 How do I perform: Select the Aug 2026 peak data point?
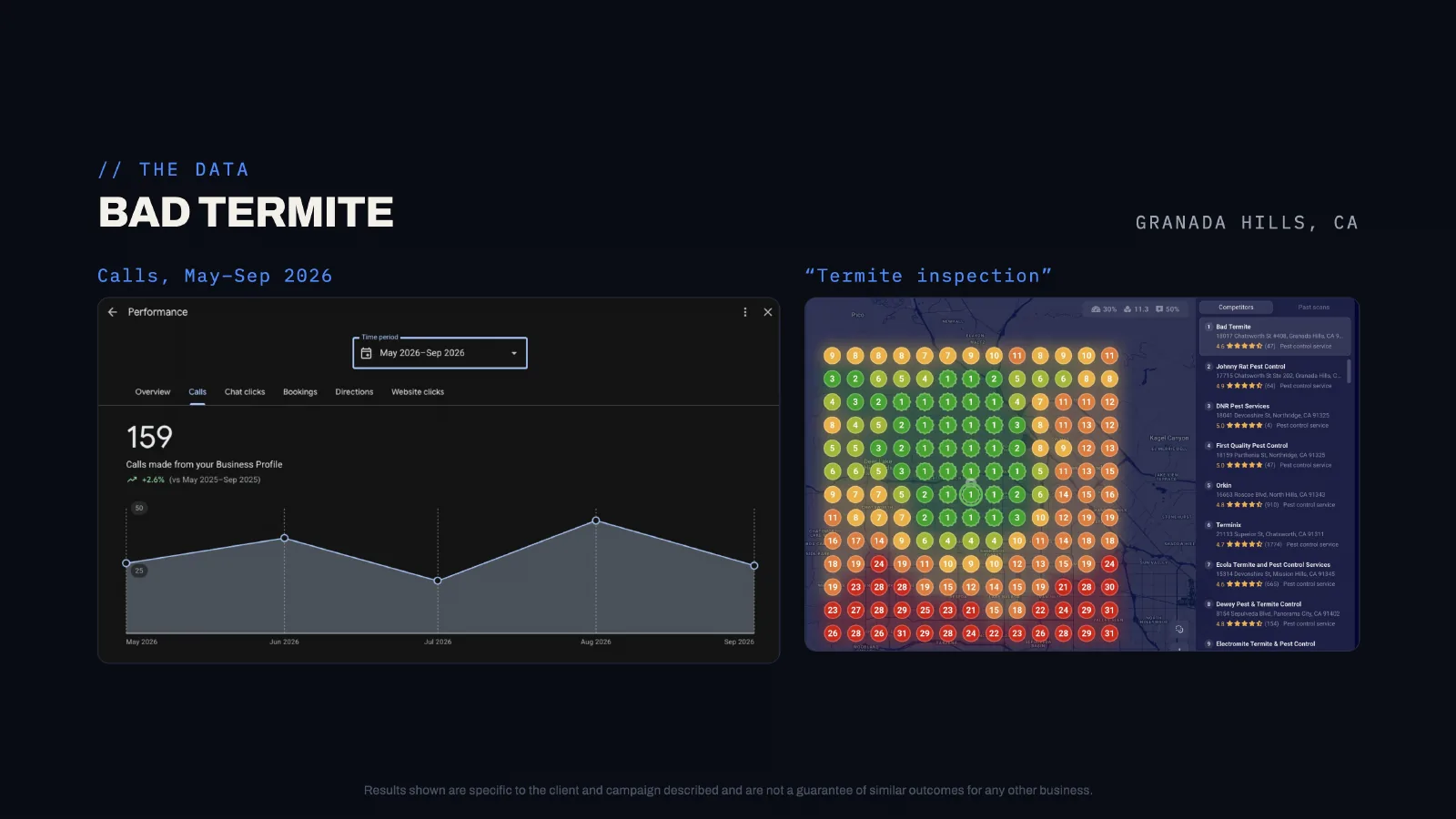596,521
